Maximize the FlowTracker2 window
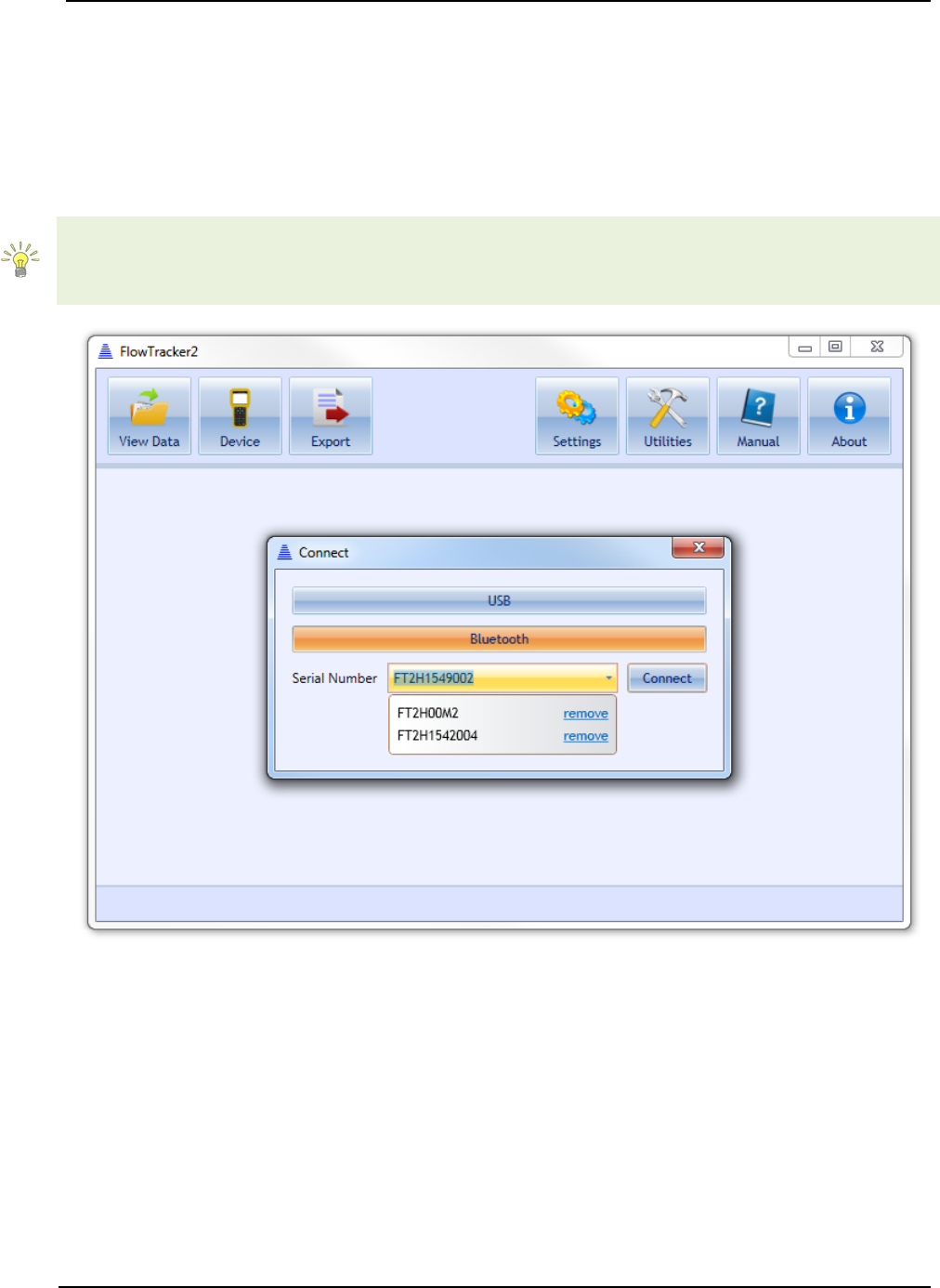Screen dimensions: 940x1288 tap(835, 347)
